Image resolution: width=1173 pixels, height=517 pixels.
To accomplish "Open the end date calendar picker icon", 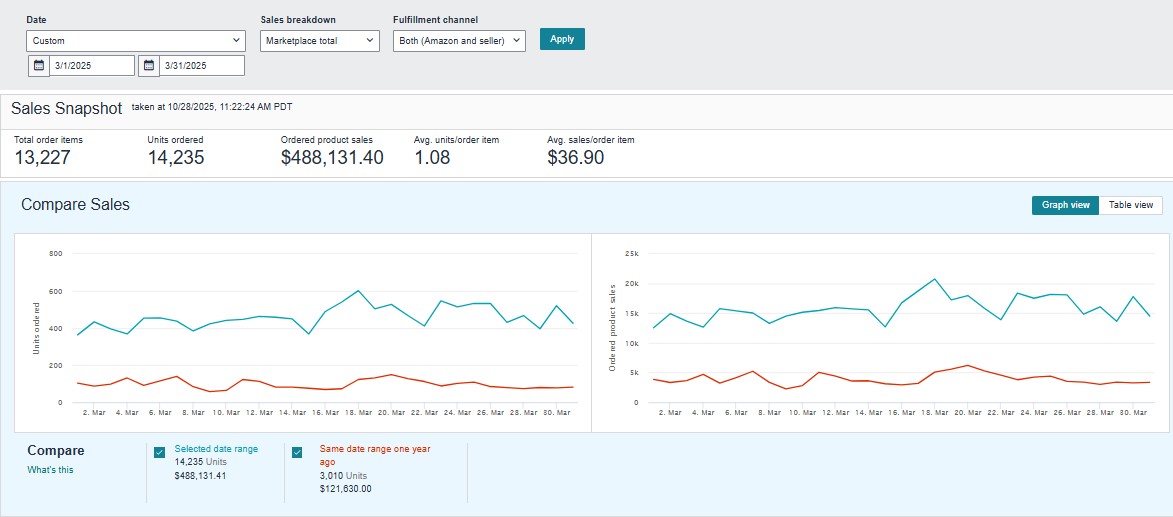I will (x=149, y=66).
